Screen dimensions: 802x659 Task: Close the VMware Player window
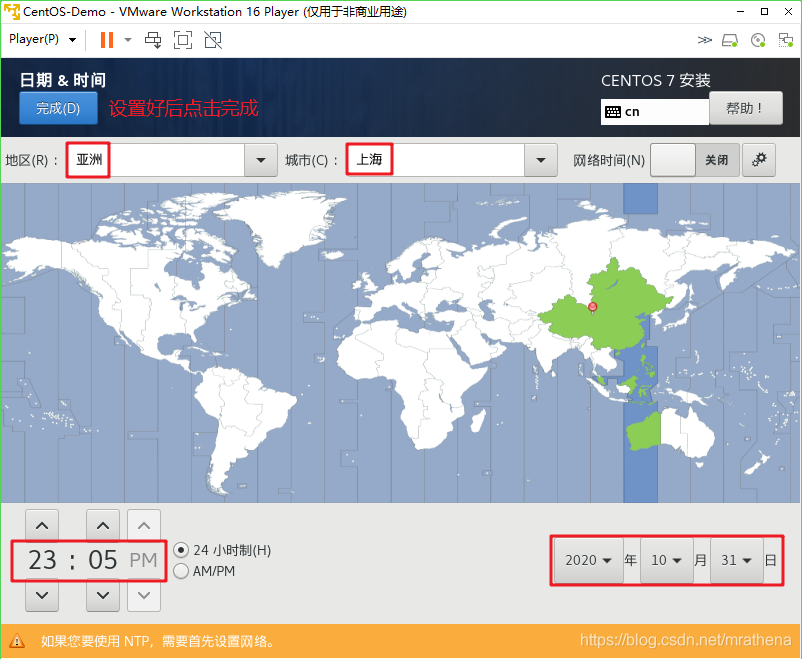[x=789, y=11]
